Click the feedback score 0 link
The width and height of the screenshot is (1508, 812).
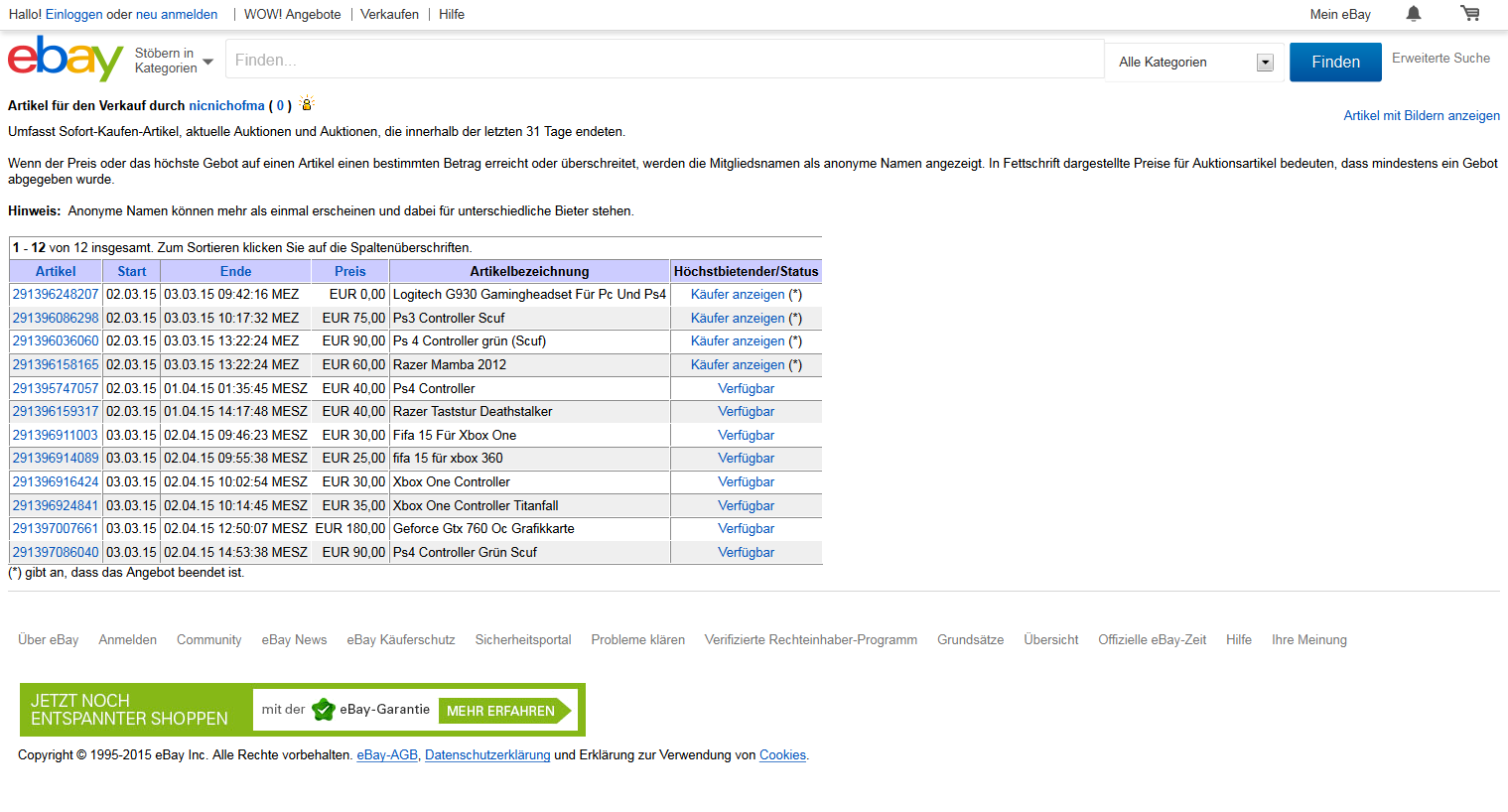click(x=280, y=105)
